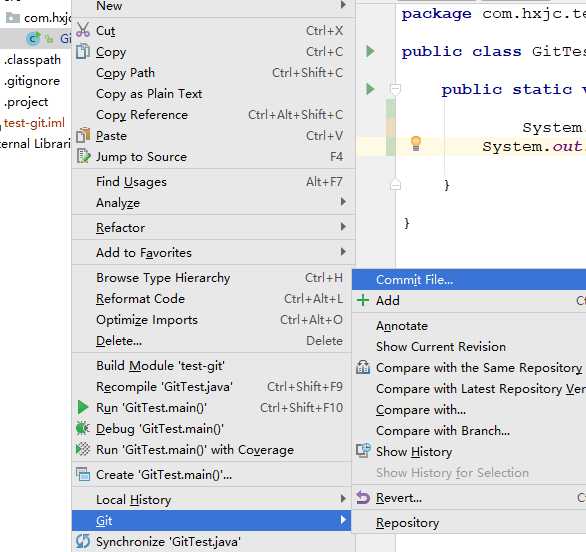Select Compare with Branch...

[x=469, y=431]
